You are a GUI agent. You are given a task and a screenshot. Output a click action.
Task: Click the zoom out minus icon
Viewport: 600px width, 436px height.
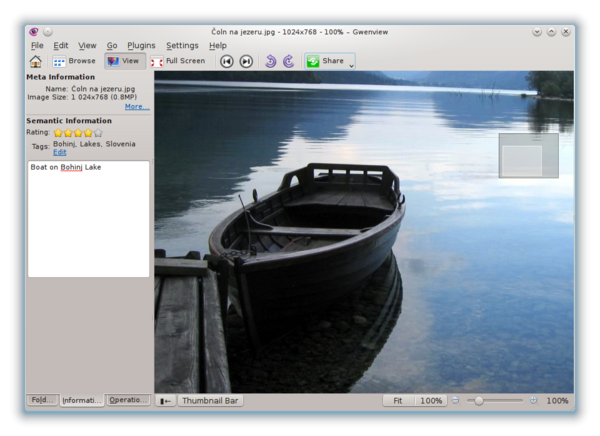click(x=456, y=400)
